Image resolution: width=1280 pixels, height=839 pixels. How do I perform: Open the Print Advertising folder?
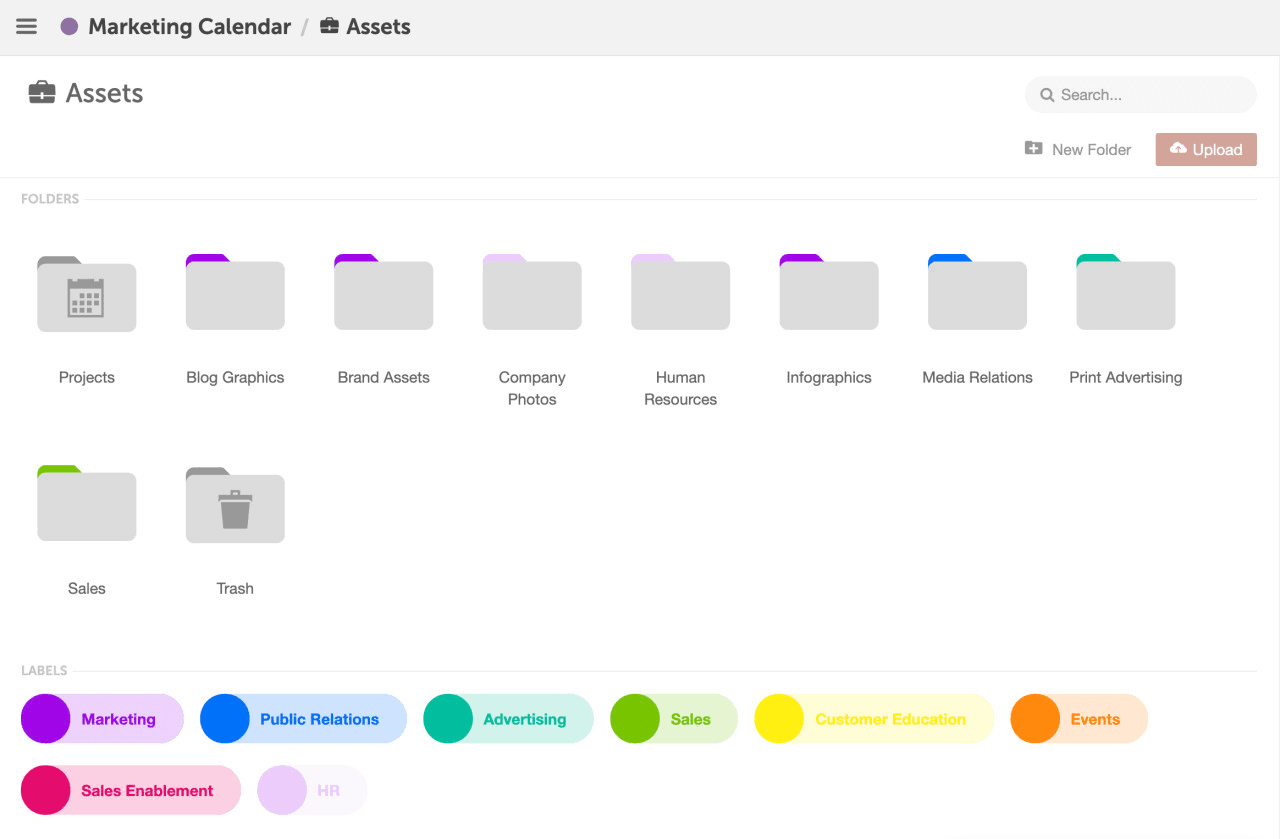pos(1125,294)
